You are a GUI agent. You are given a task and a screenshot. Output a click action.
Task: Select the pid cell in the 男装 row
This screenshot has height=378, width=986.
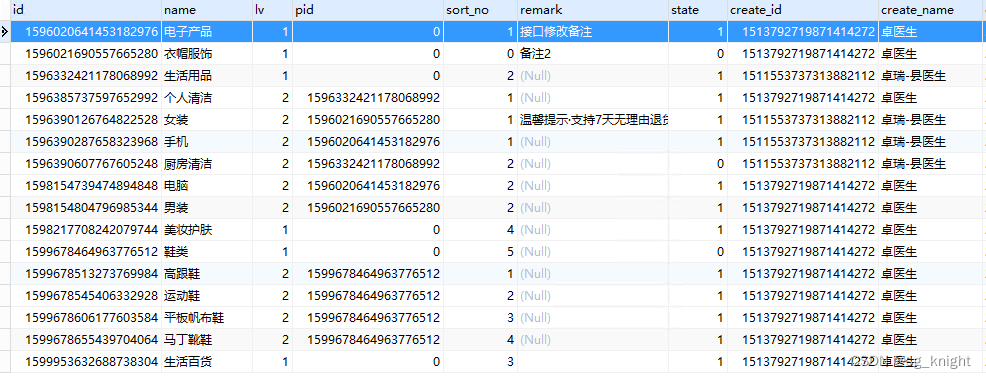(368, 208)
